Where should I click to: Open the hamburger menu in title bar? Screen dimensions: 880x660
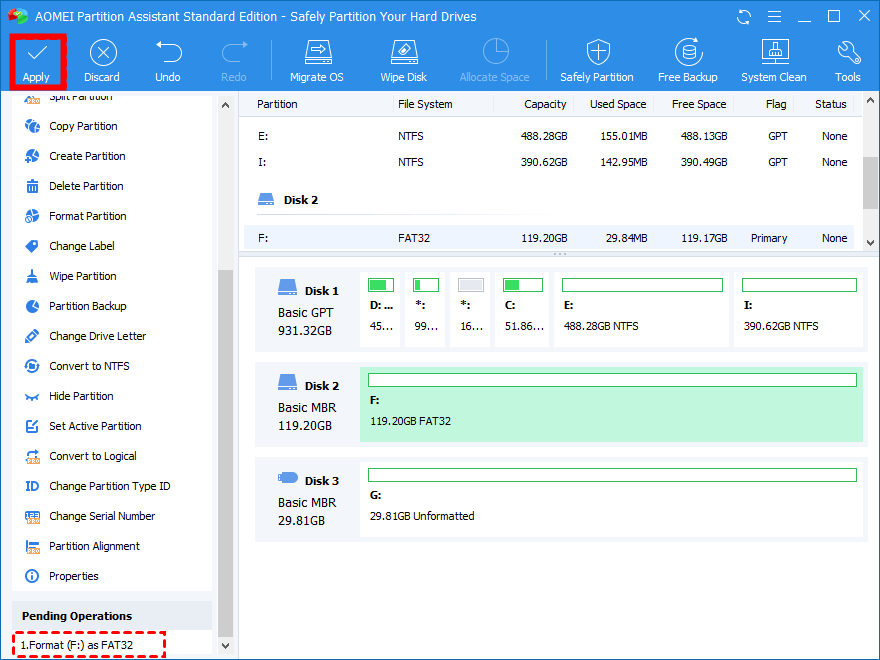(774, 17)
